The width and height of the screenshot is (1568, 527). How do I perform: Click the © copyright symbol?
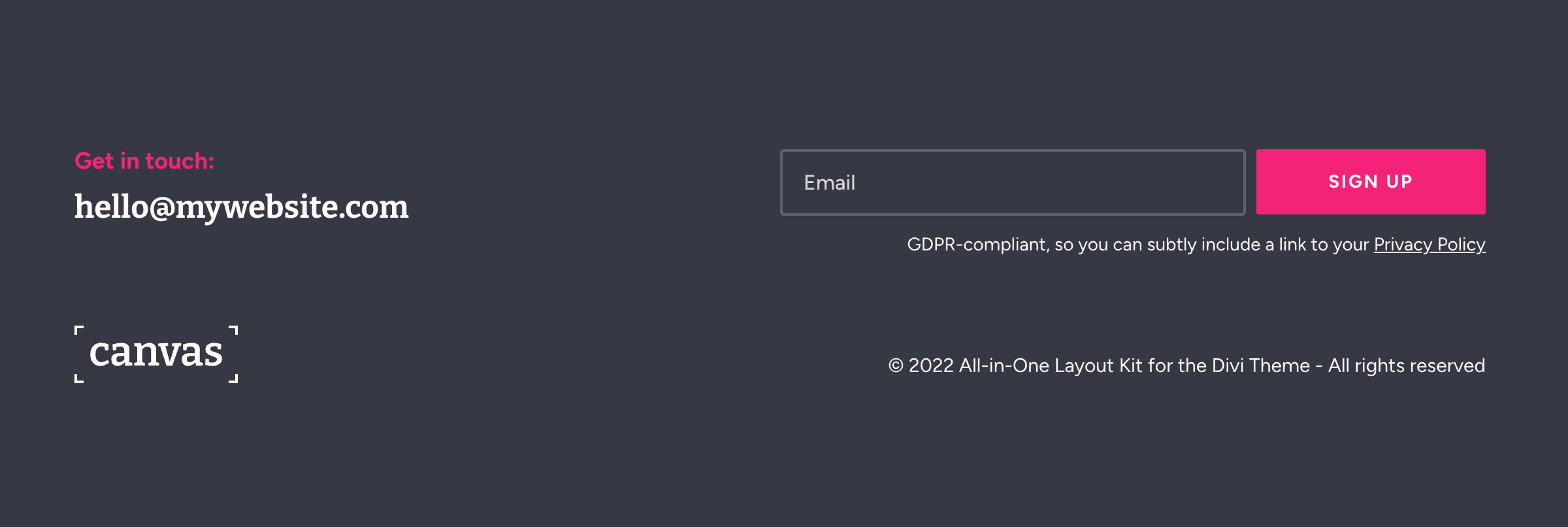click(896, 365)
